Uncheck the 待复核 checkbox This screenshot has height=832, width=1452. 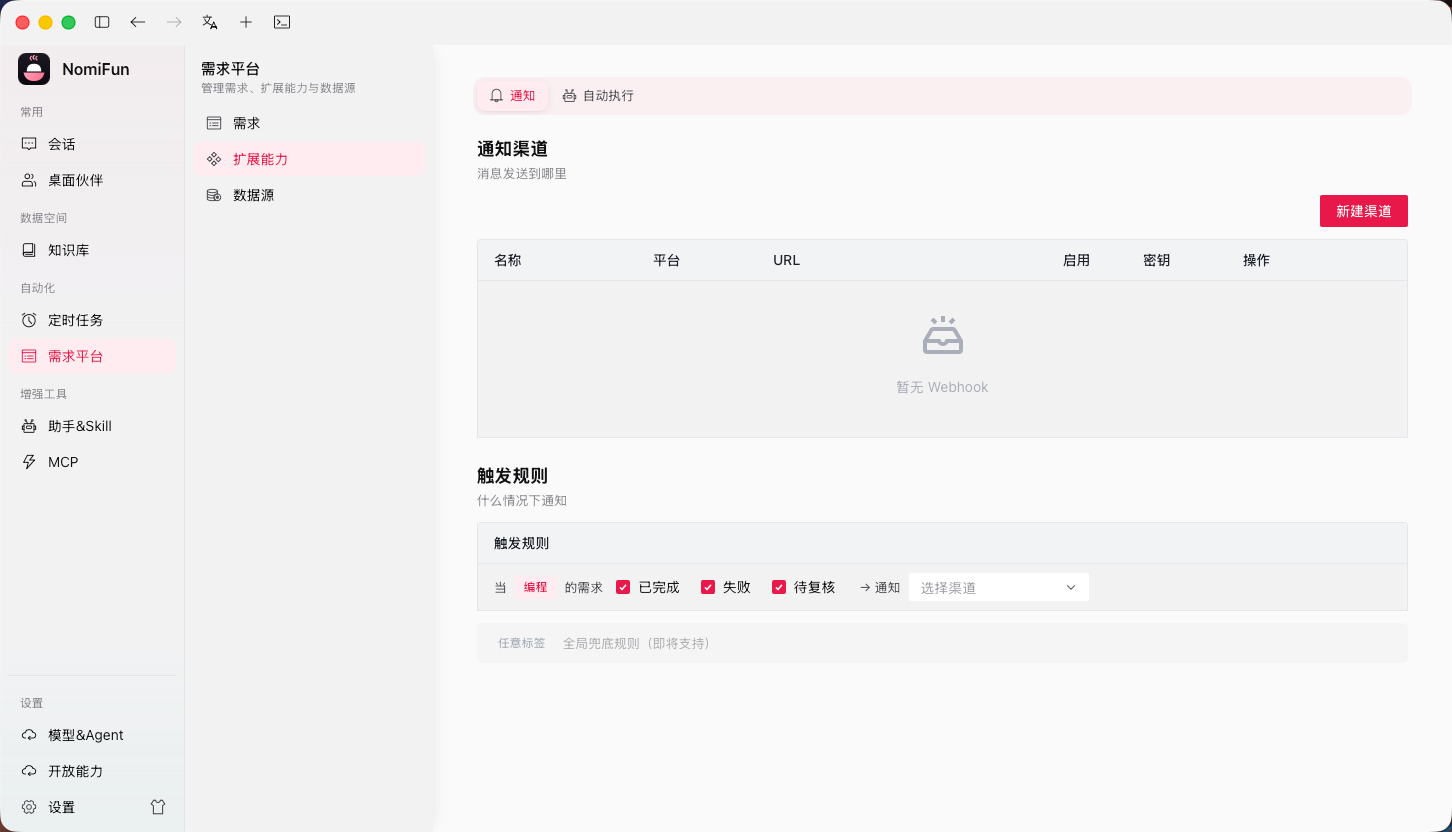tap(779, 587)
